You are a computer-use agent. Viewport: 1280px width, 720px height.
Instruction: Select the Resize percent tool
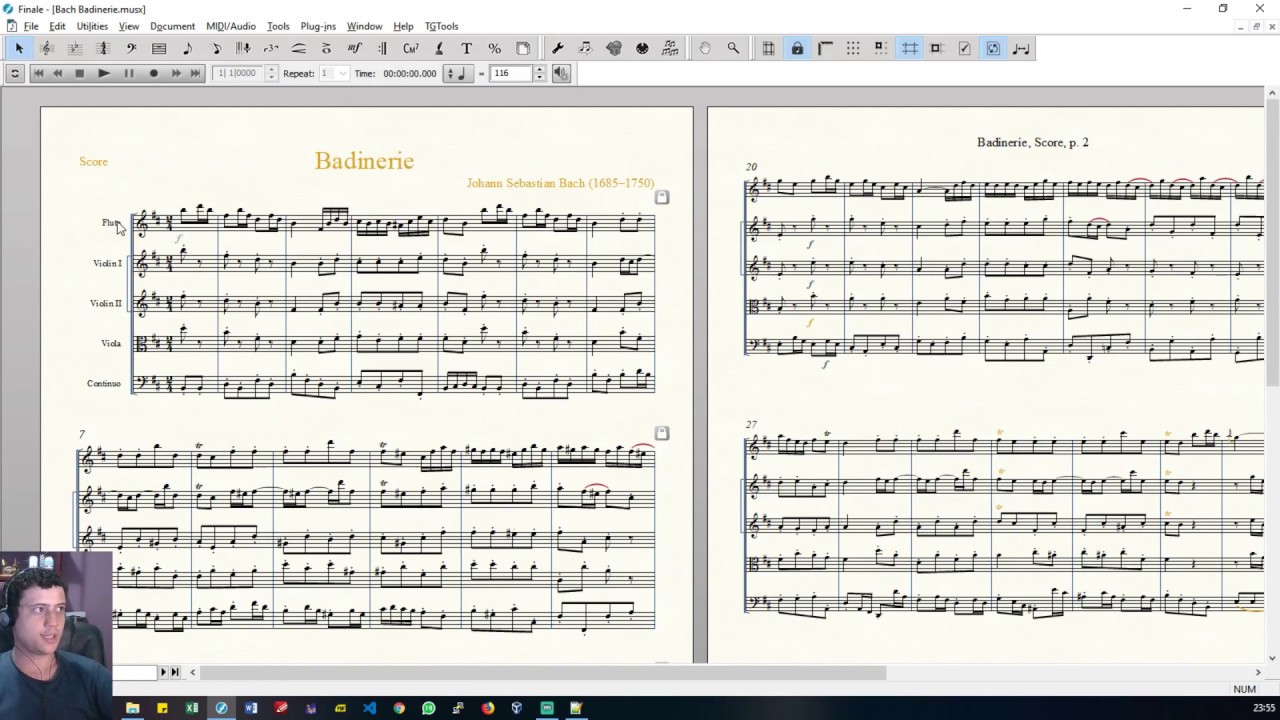(494, 48)
